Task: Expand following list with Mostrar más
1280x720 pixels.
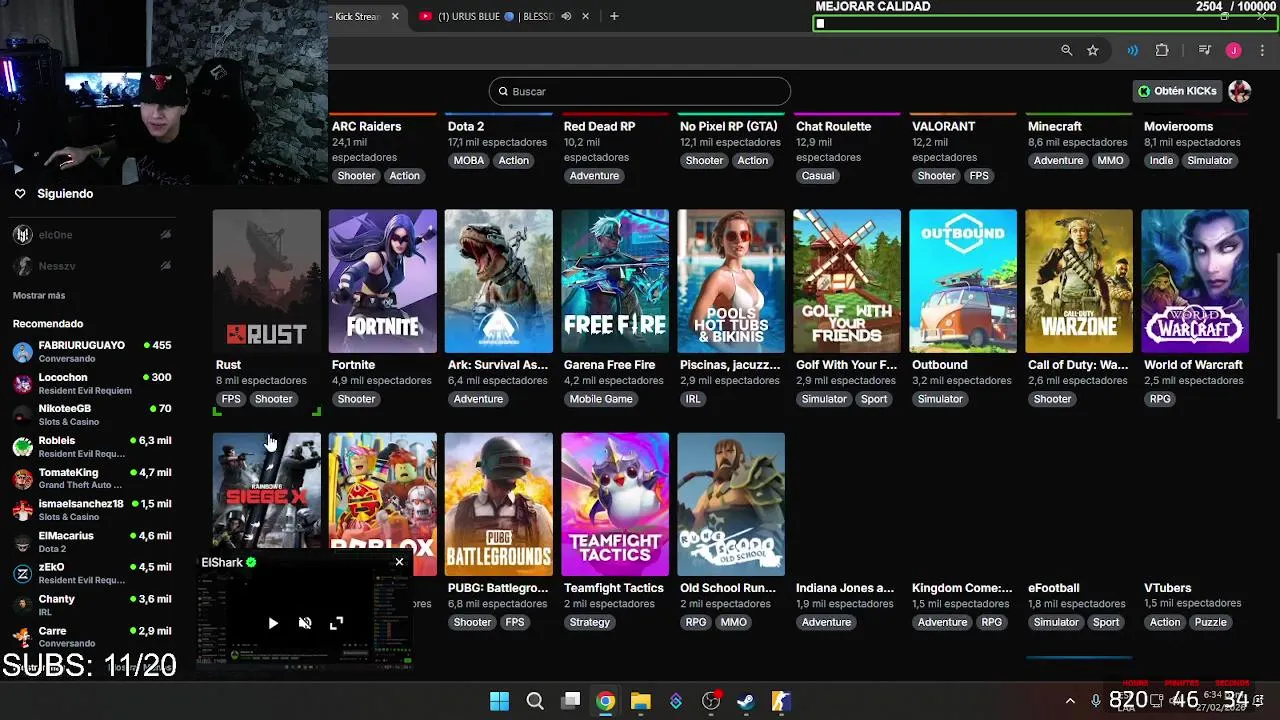Action: point(39,296)
